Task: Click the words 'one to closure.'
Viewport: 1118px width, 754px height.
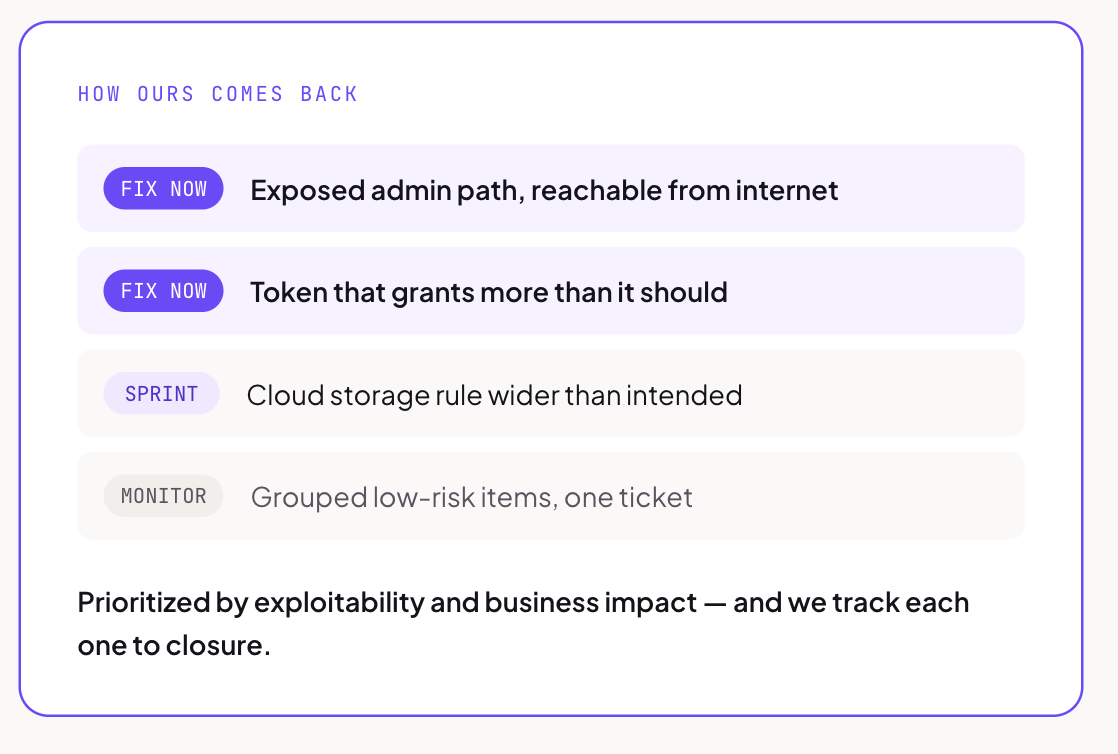Action: pos(174,646)
